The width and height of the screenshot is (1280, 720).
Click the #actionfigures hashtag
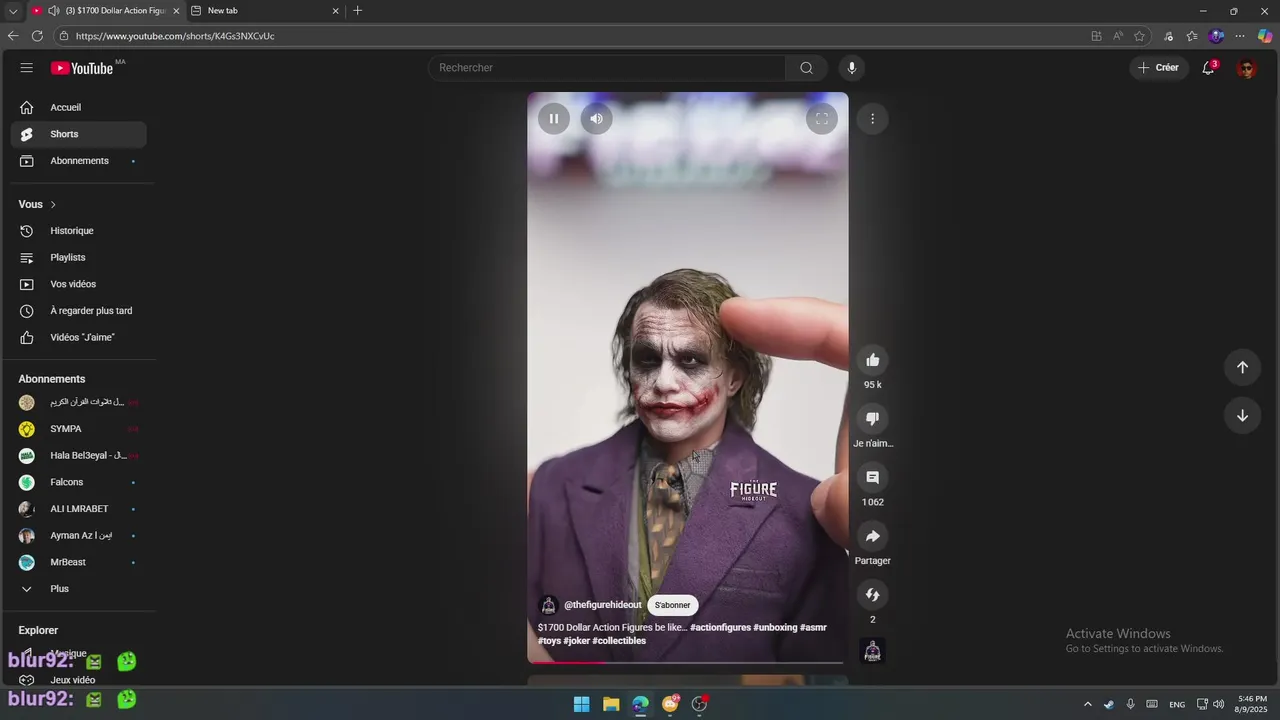pyautogui.click(x=720, y=628)
